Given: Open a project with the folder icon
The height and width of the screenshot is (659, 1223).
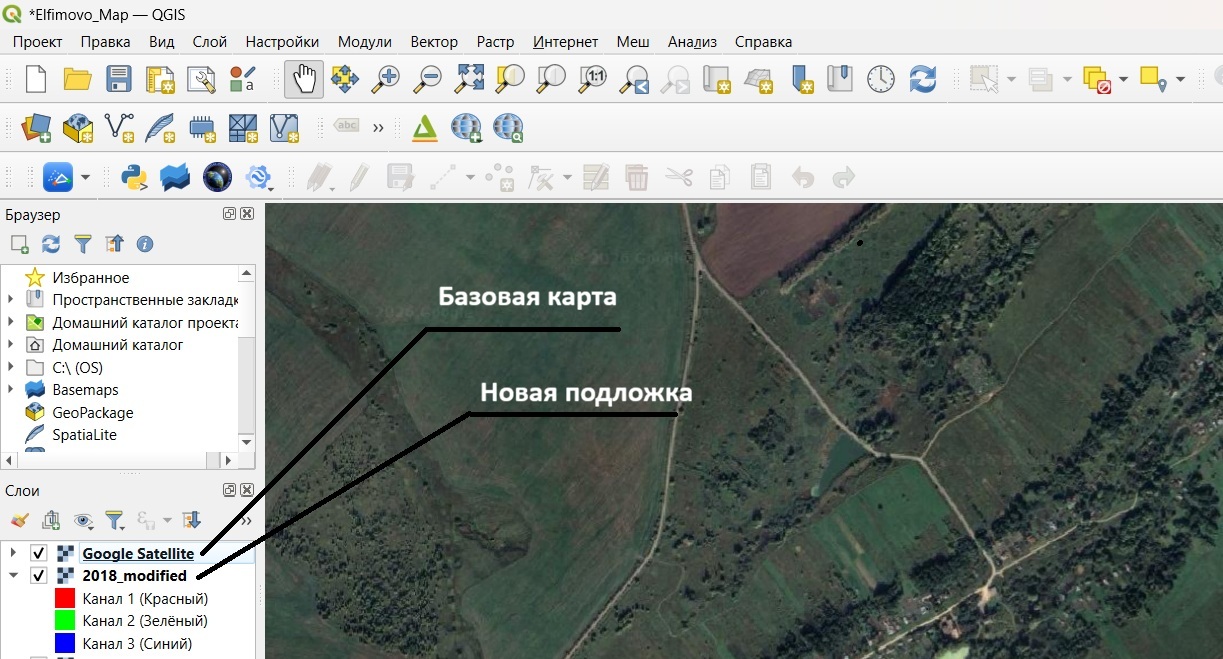Looking at the screenshot, I should click(78, 79).
